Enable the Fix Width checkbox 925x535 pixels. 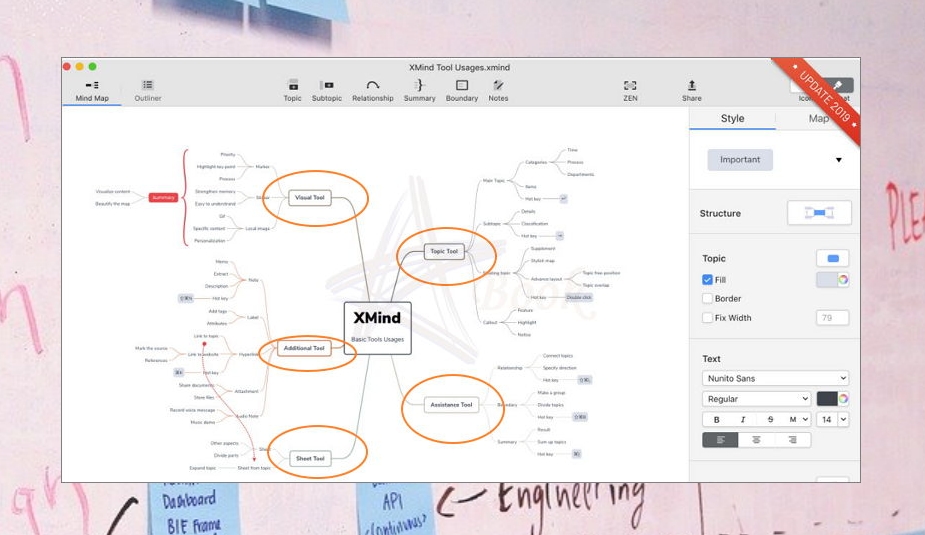[x=707, y=317]
